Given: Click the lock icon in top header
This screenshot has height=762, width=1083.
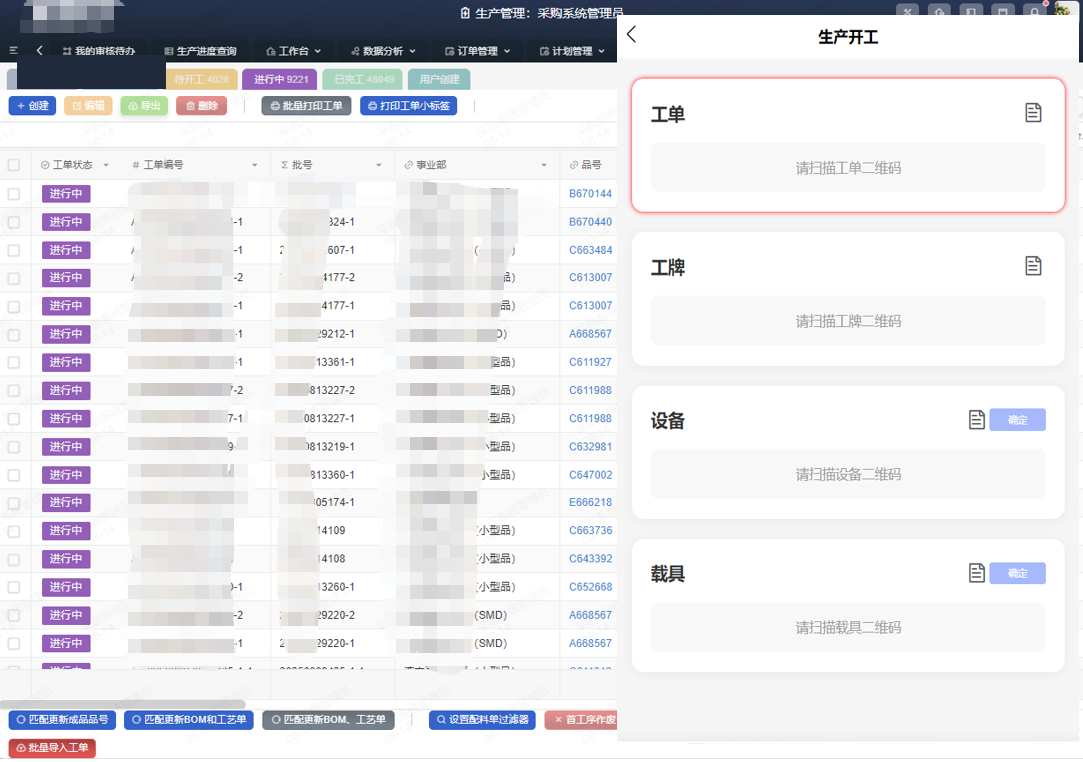Looking at the screenshot, I should (x=1034, y=13).
